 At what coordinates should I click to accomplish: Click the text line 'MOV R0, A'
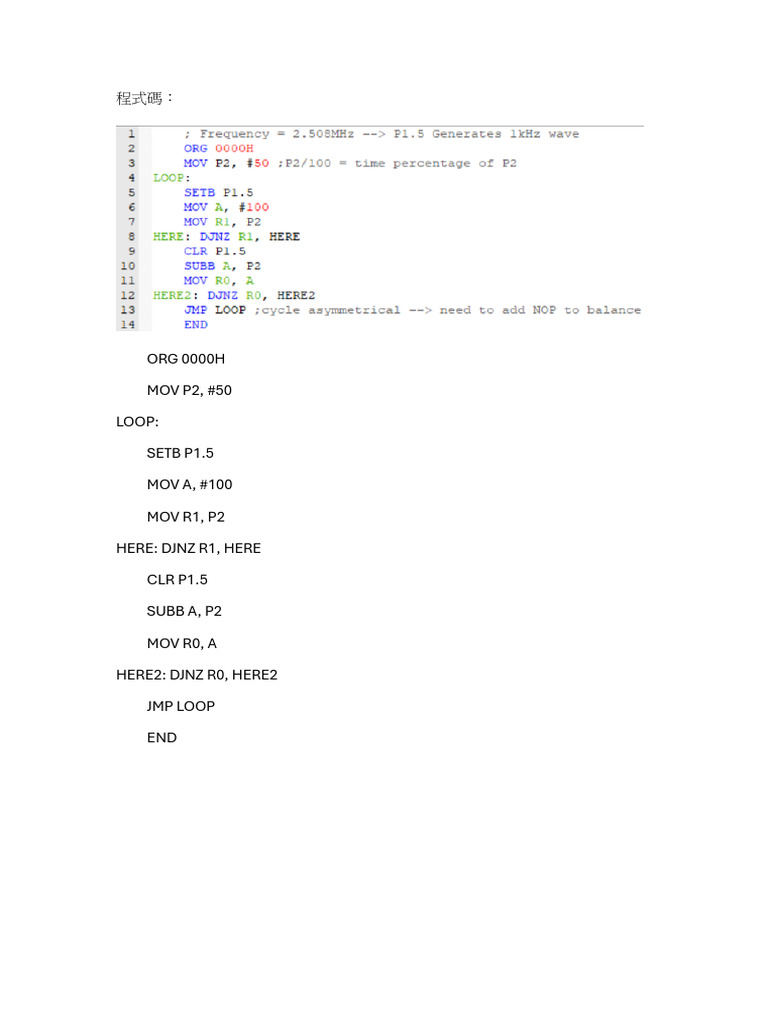[x=182, y=643]
